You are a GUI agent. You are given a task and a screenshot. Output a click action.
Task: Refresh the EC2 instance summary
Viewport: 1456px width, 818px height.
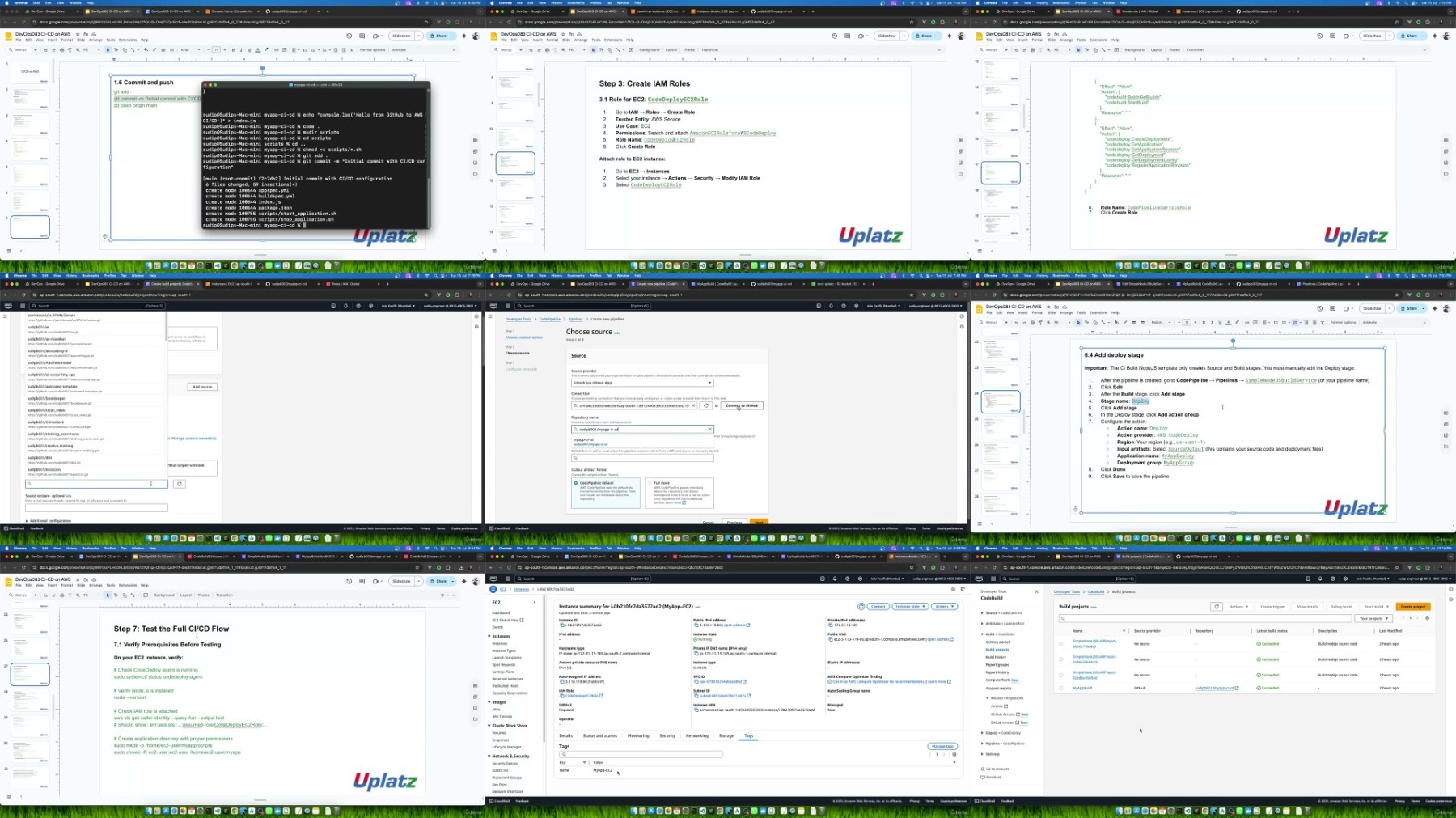pos(861,606)
